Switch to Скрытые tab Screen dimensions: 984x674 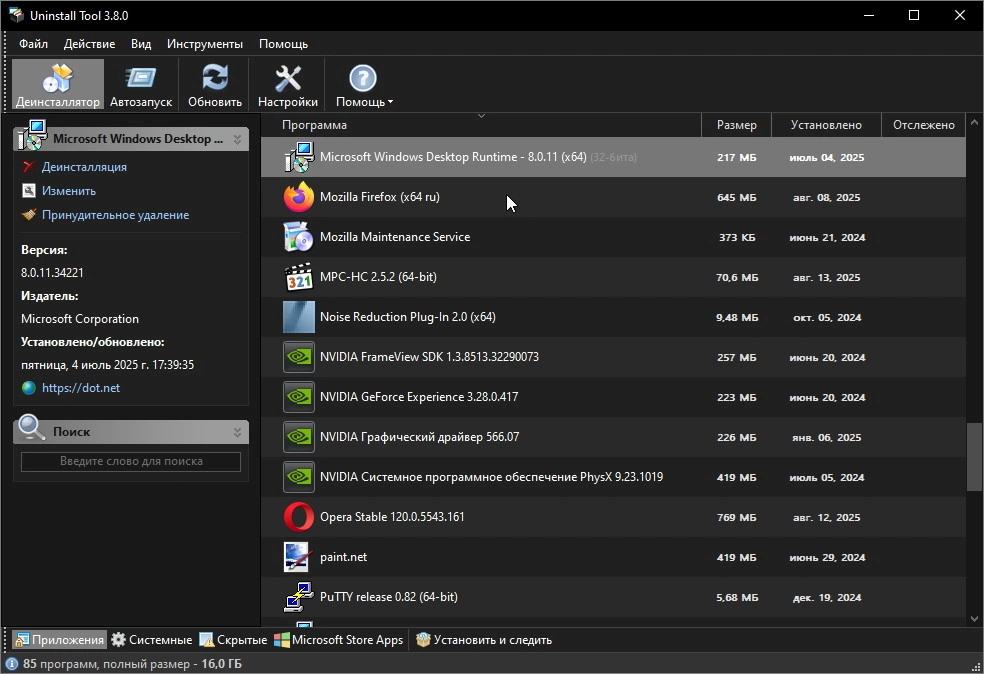(233, 640)
